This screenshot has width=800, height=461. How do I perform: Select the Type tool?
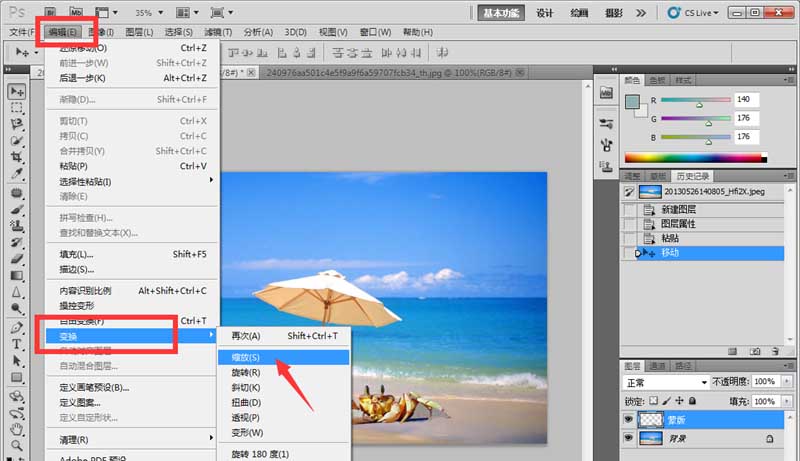pyautogui.click(x=17, y=344)
